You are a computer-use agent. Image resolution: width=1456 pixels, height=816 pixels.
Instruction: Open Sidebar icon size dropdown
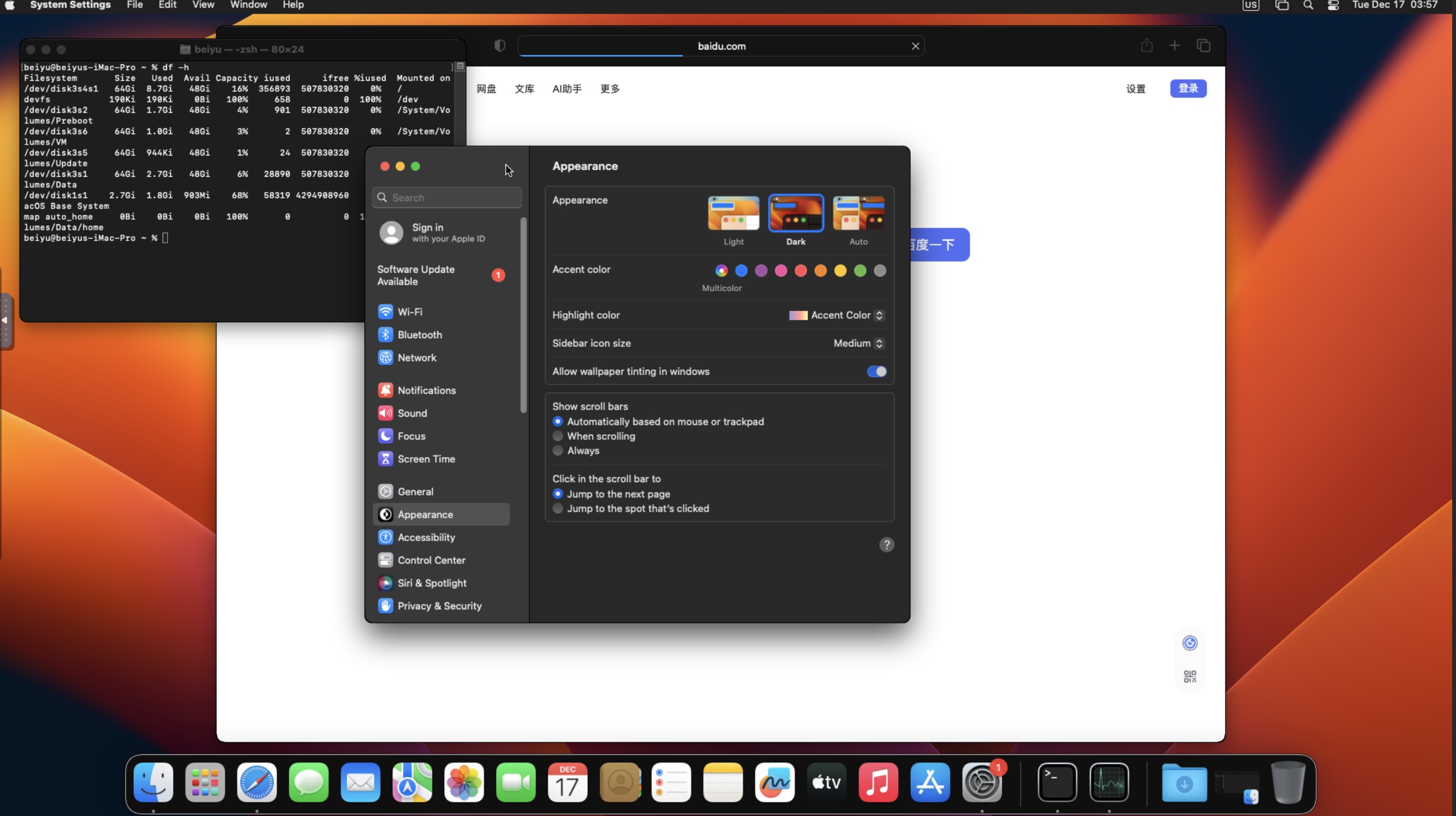tap(858, 343)
